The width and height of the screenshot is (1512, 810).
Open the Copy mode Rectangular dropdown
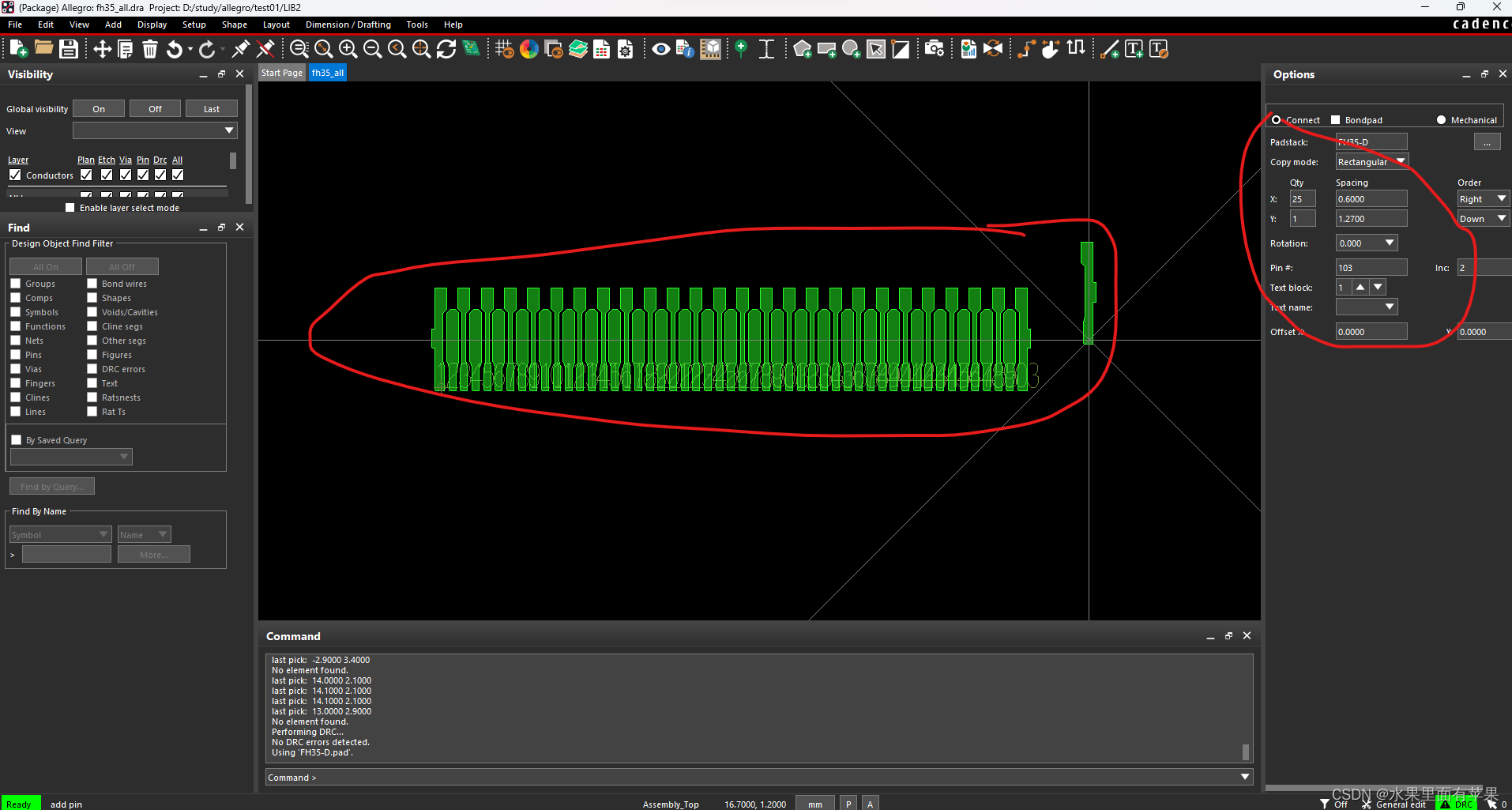pos(1371,162)
